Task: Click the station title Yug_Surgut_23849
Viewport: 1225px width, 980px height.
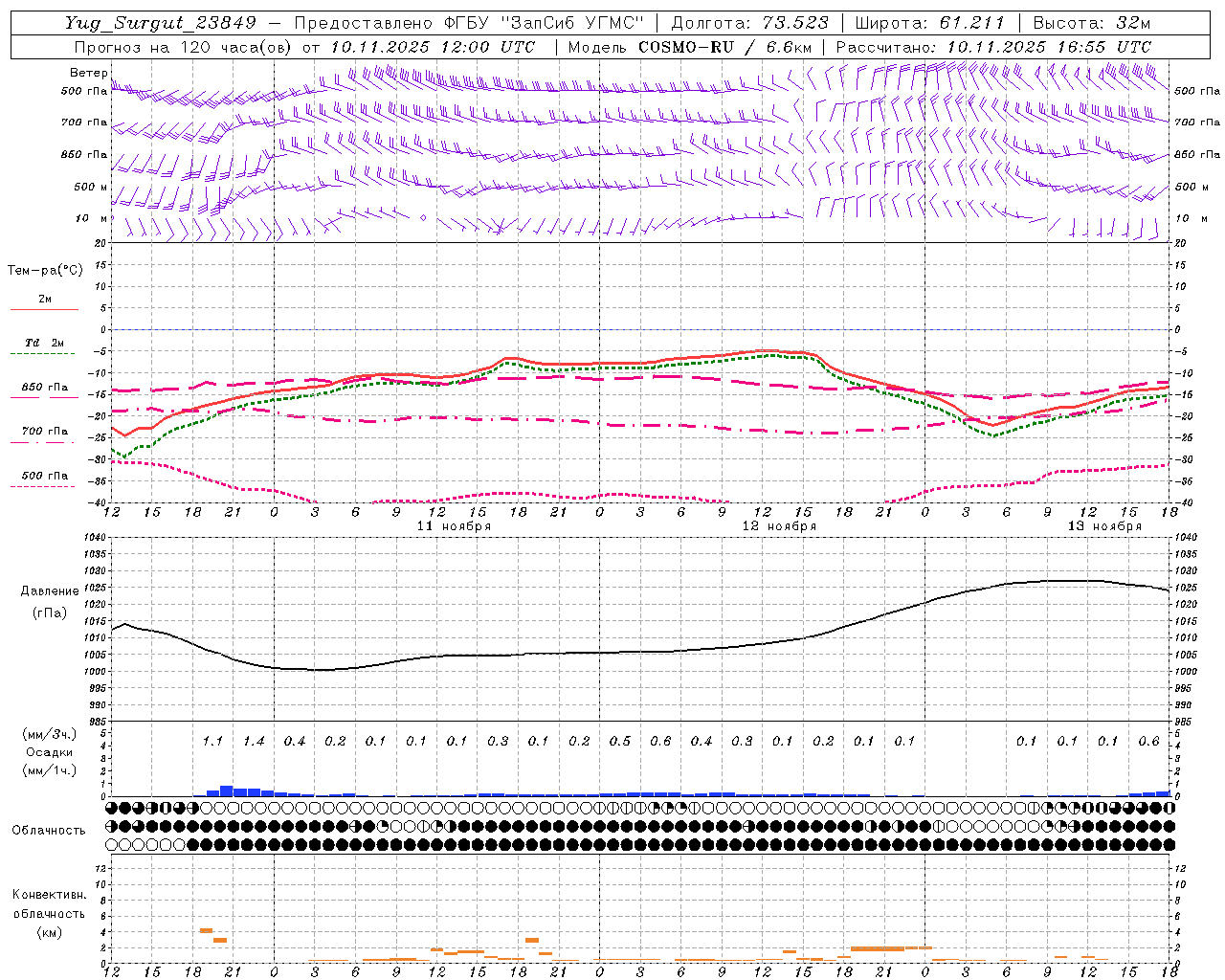Action: 161,23
